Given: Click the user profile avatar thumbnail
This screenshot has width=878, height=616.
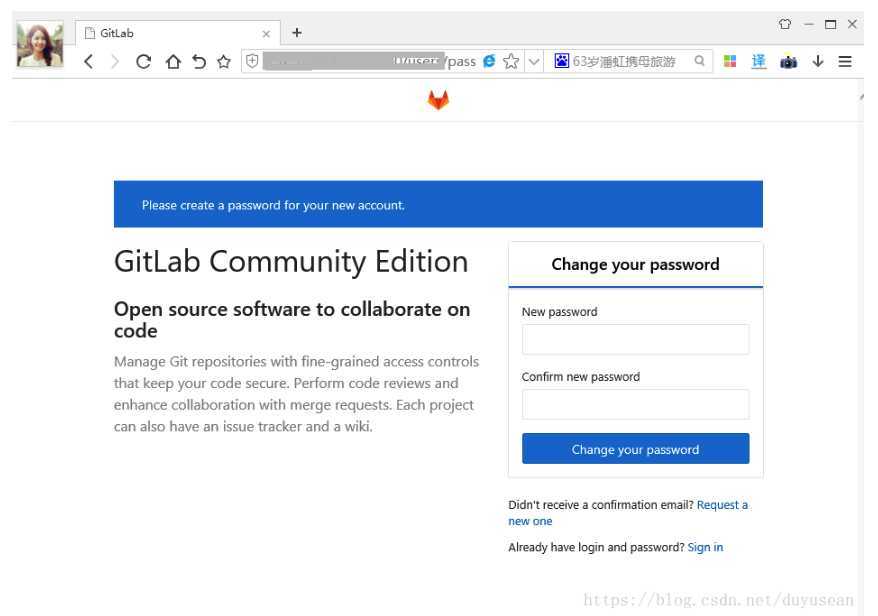Looking at the screenshot, I should (x=40, y=44).
